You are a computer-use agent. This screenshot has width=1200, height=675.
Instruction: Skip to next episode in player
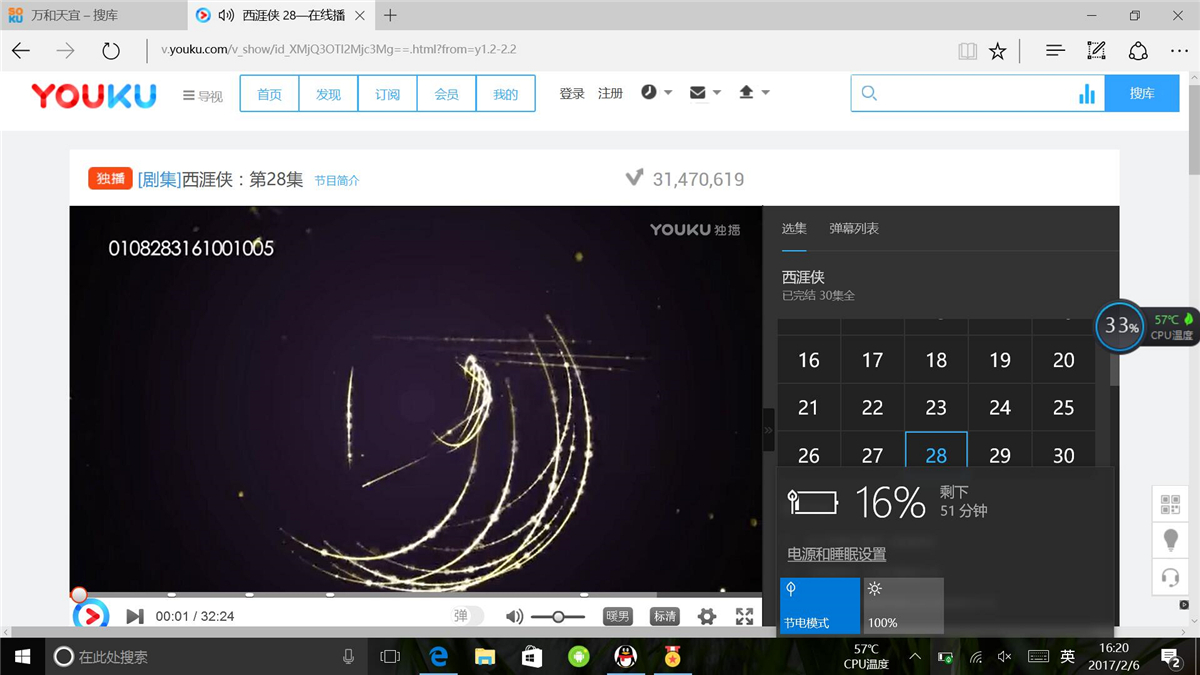[135, 616]
